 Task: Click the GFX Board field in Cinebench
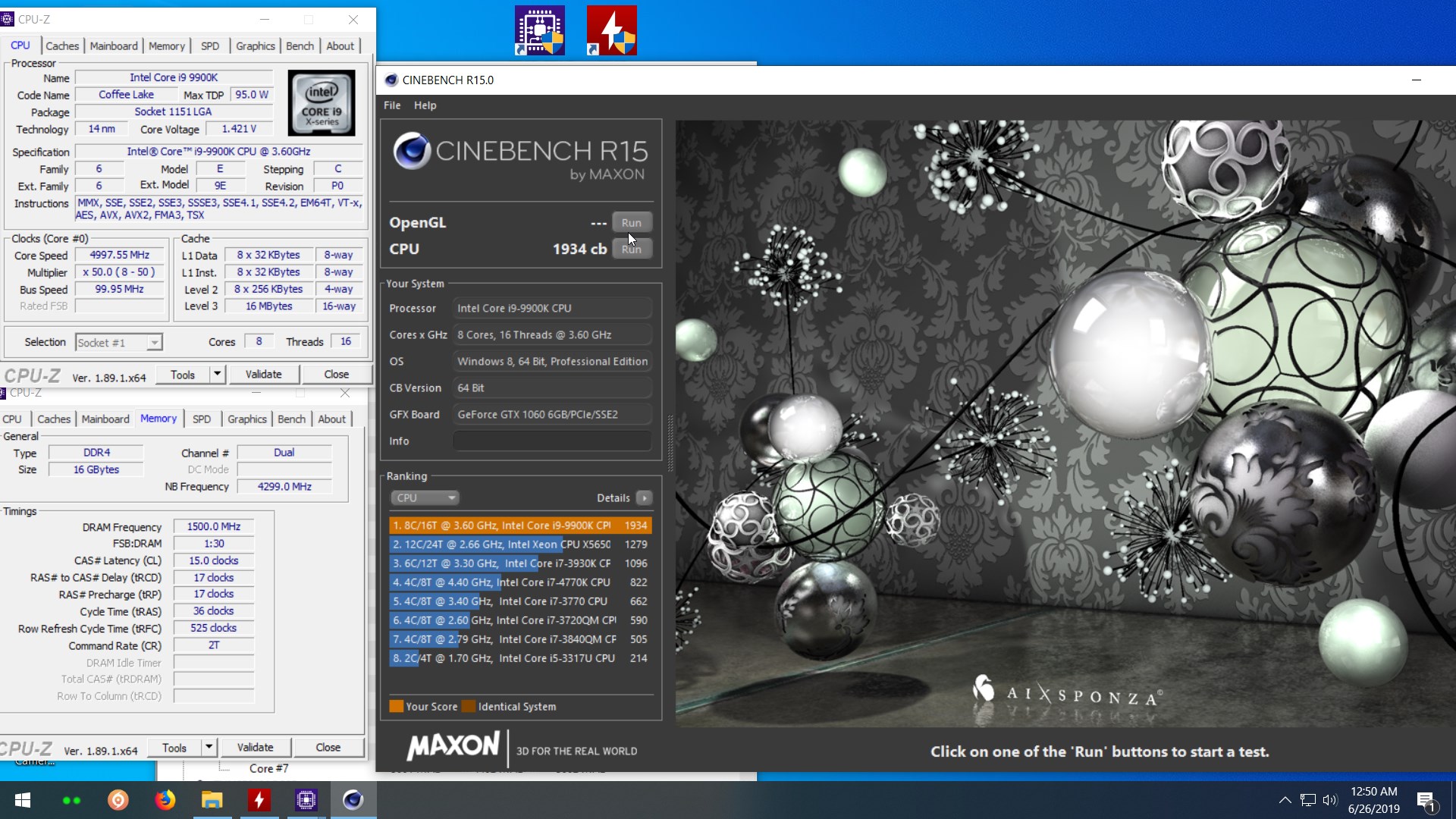[553, 414]
